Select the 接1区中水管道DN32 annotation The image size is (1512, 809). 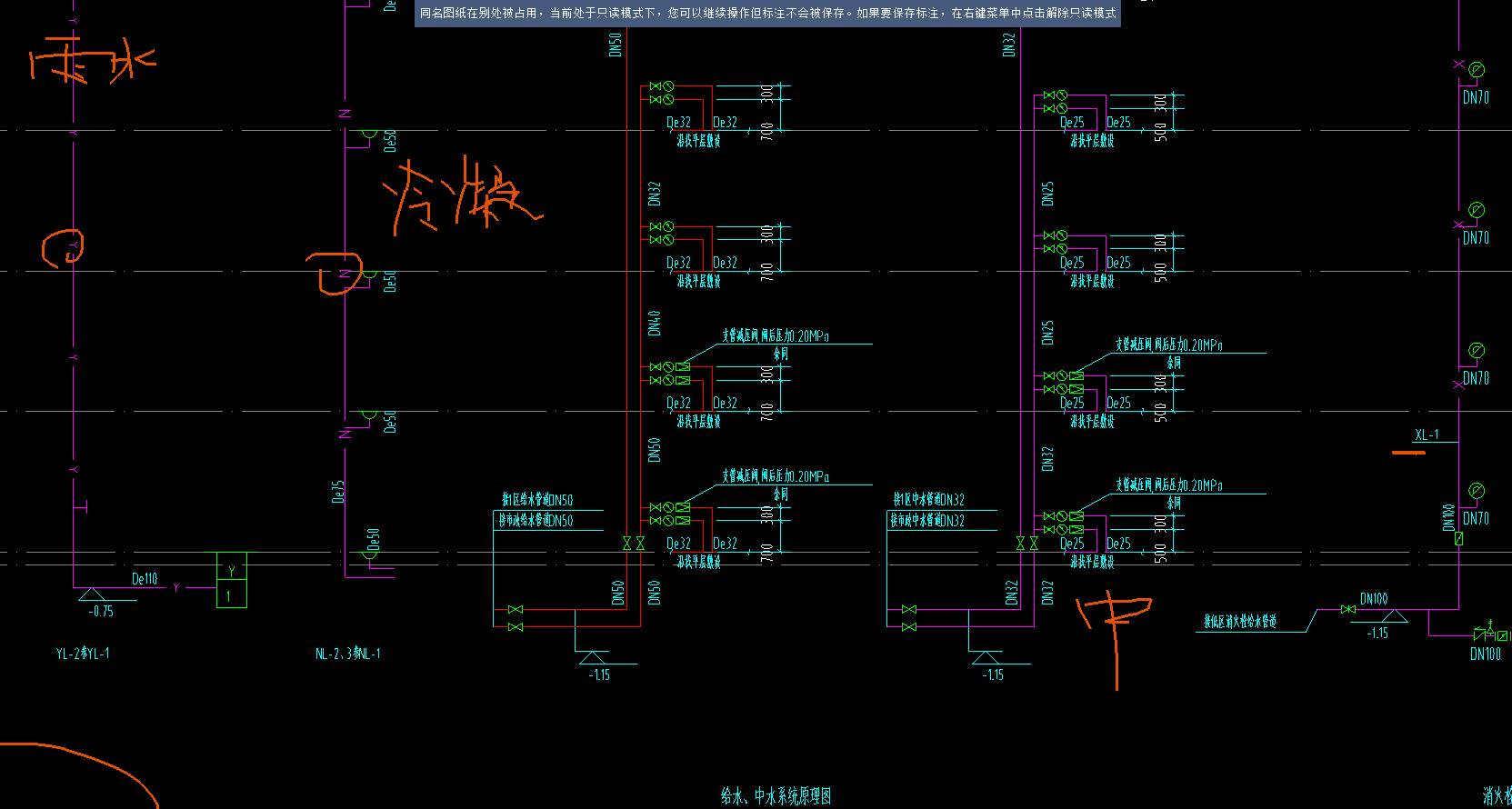(x=928, y=500)
